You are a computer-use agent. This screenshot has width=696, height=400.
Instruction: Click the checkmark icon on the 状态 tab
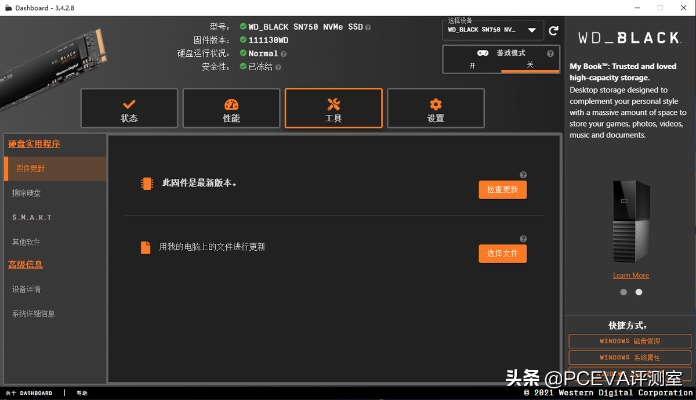(129, 104)
